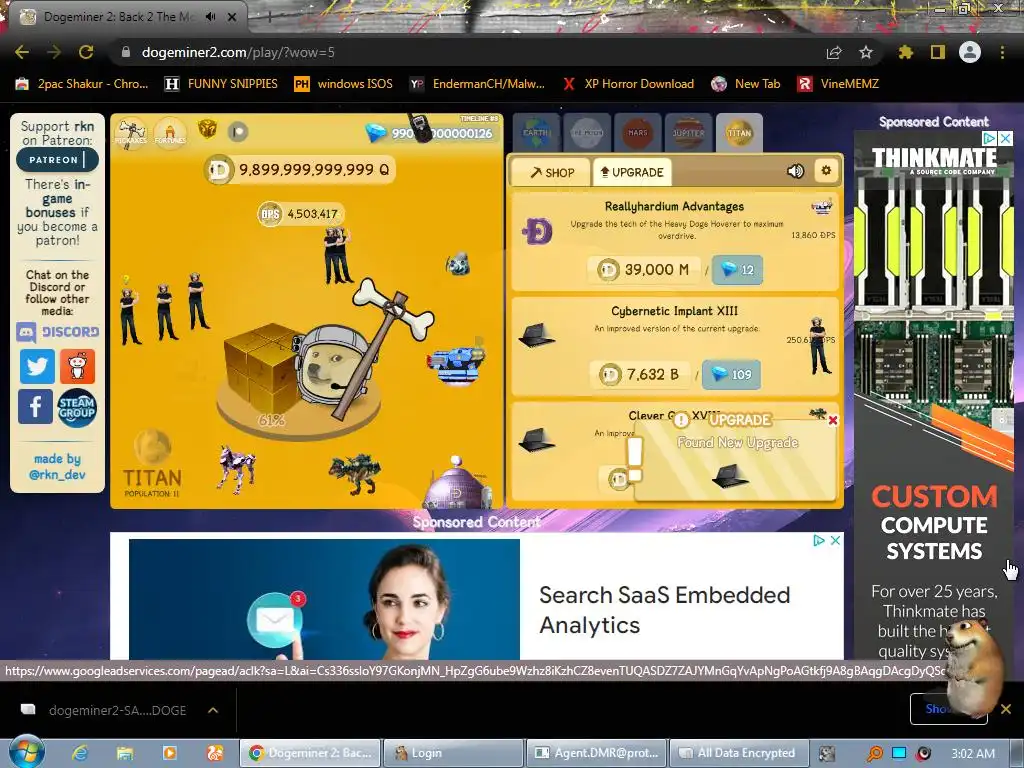Image resolution: width=1024 pixels, height=768 pixels.
Task: Switch to the UPGRADE tab
Action: [632, 172]
